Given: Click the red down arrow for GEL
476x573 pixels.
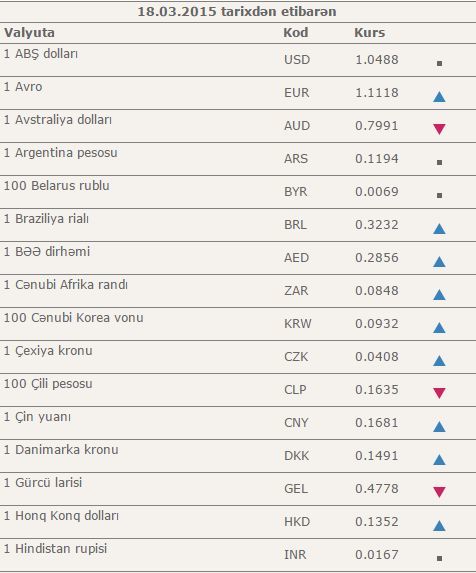Looking at the screenshot, I should (x=439, y=492).
